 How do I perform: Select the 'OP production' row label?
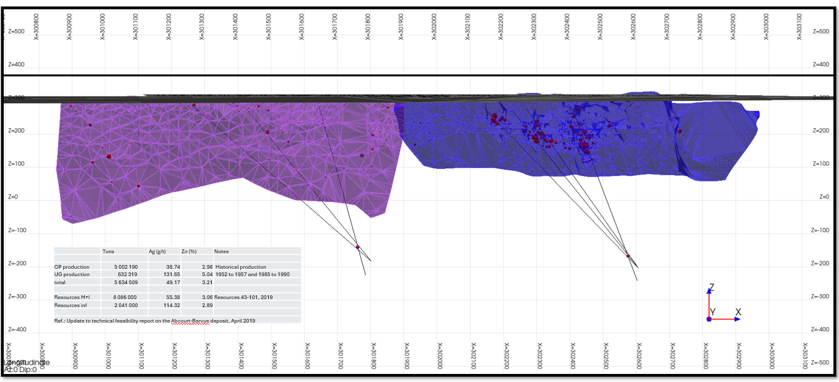[x=72, y=267]
